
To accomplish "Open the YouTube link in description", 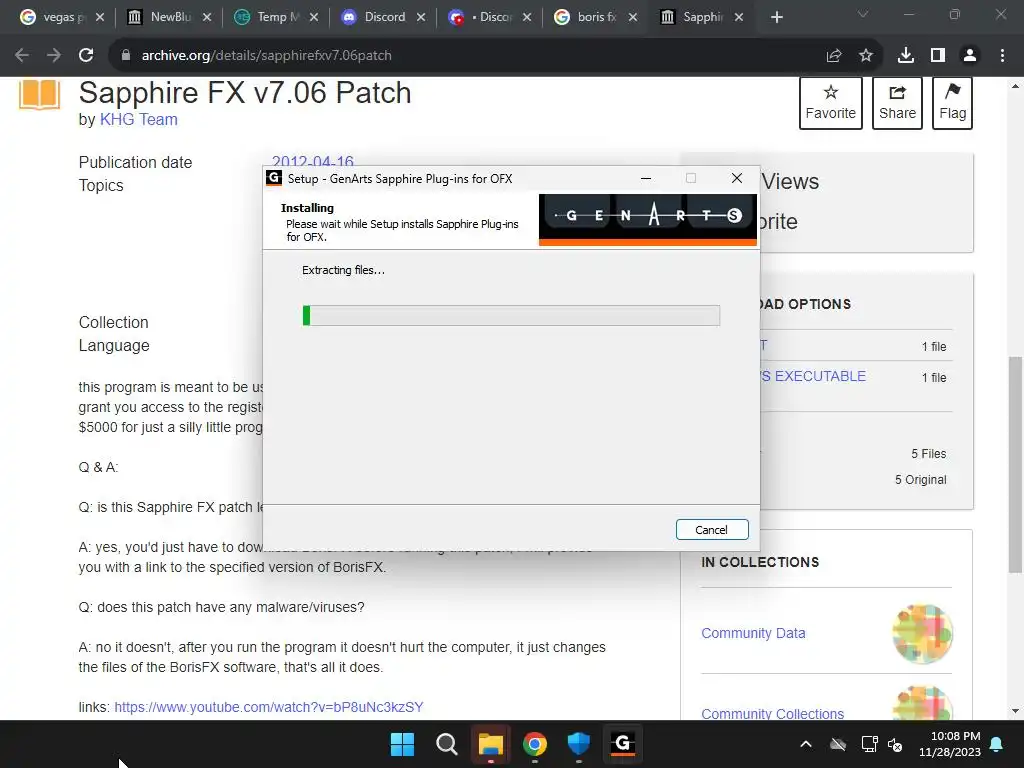I will click(269, 707).
